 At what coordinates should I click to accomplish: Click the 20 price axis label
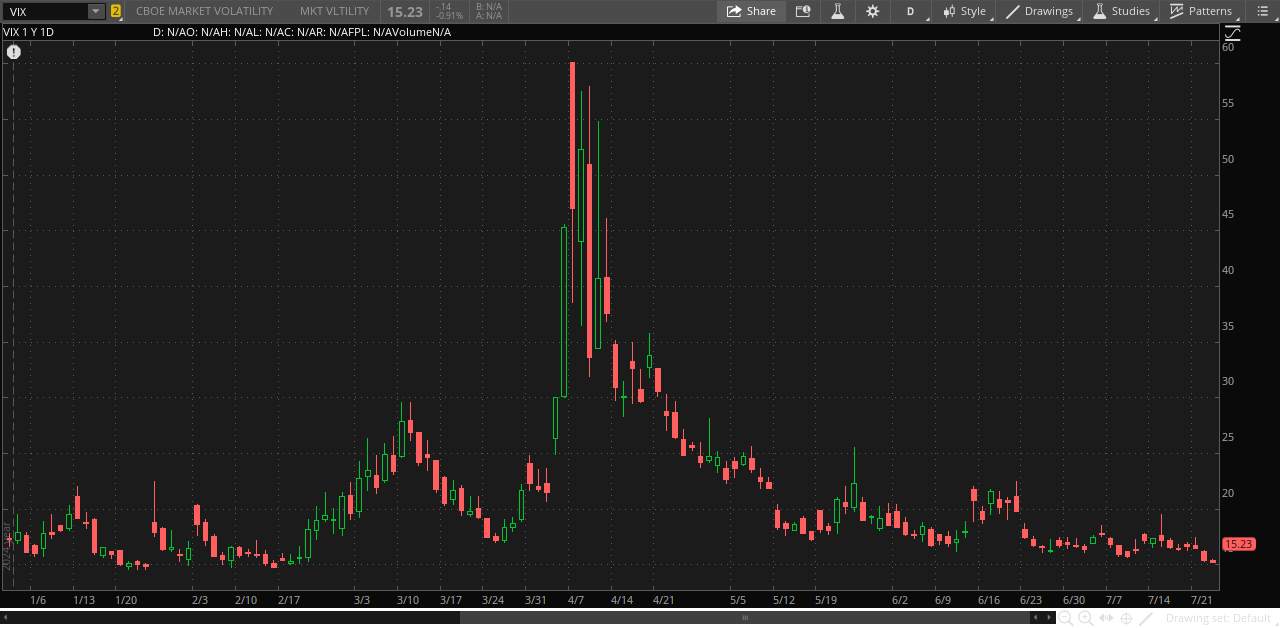(x=1228, y=493)
